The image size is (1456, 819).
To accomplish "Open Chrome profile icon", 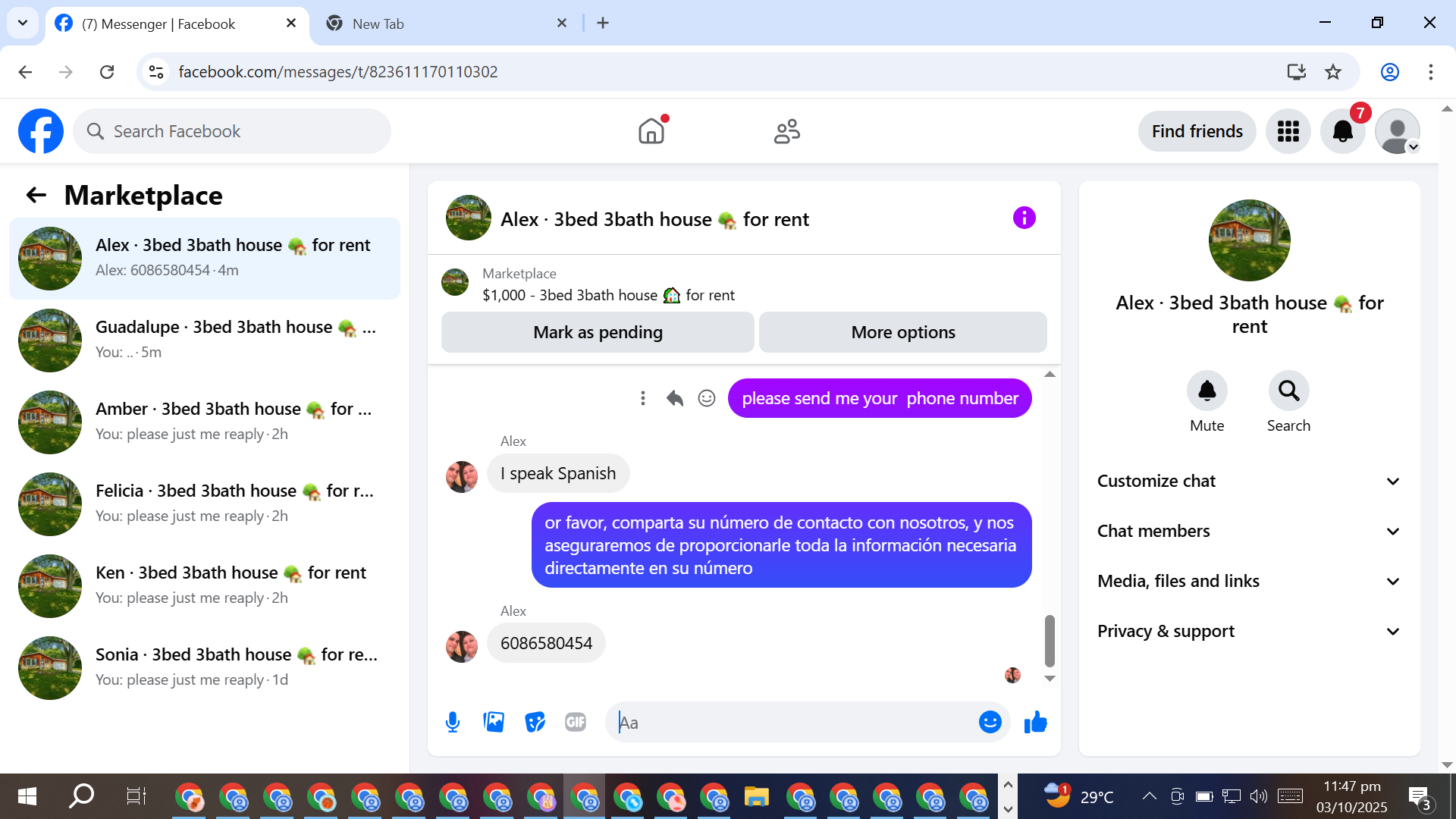I will [x=1389, y=72].
